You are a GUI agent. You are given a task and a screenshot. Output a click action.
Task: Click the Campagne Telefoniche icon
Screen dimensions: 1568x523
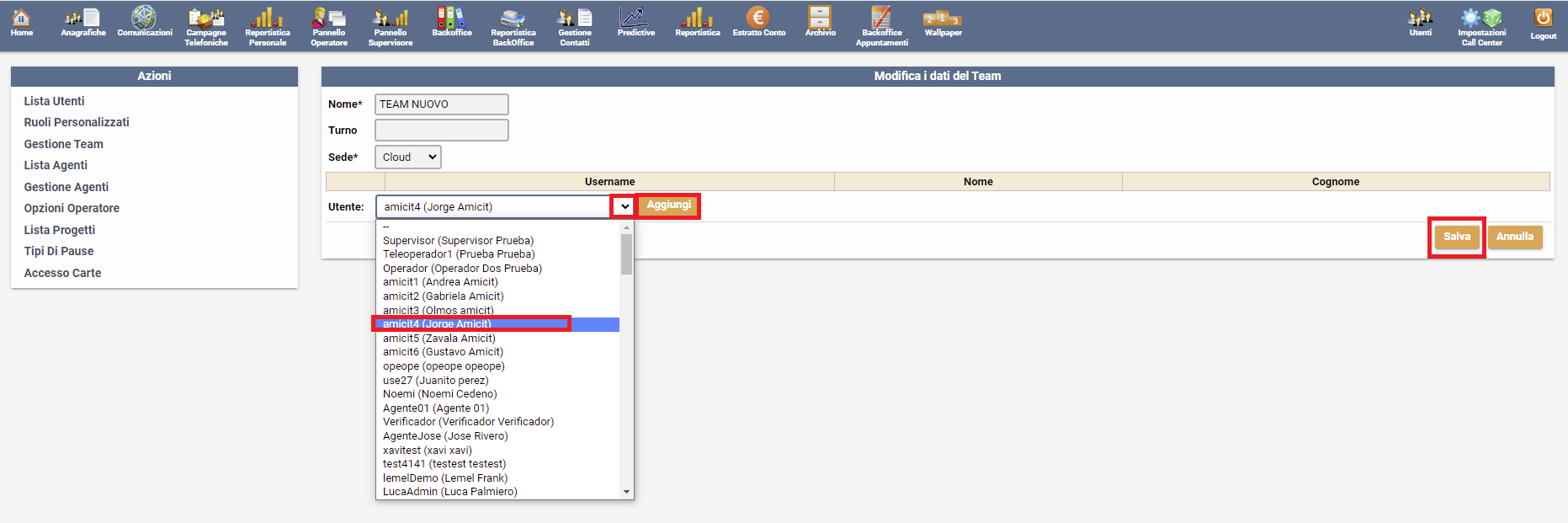tap(206, 26)
